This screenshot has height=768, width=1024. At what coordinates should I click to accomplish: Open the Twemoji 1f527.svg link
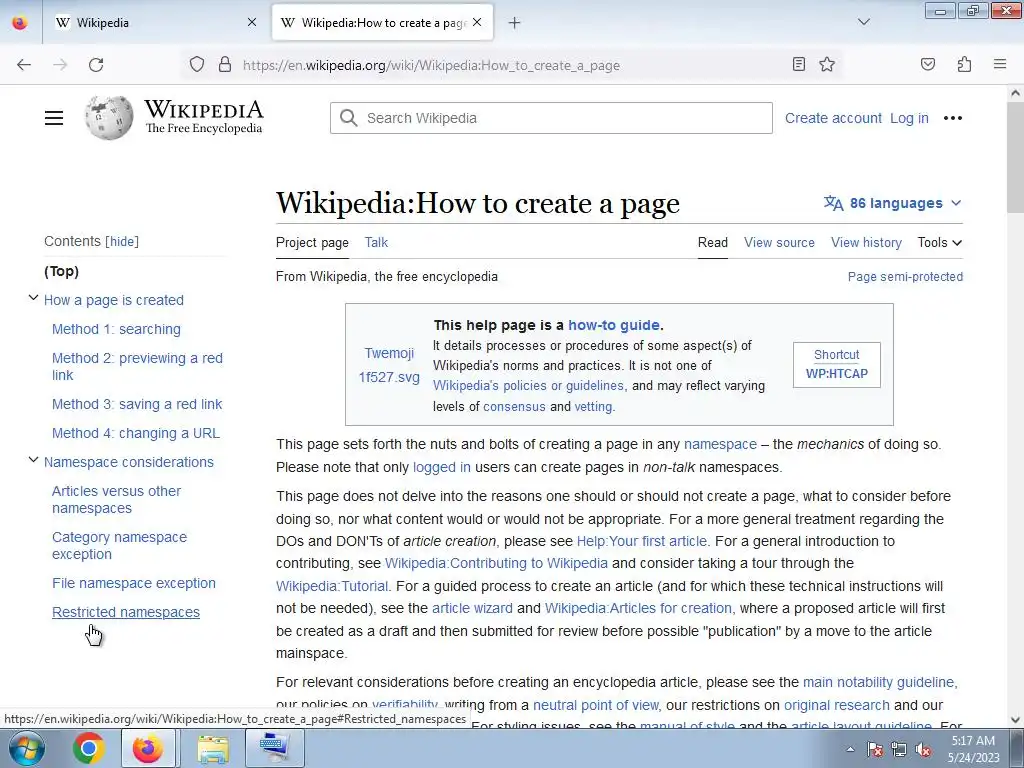389,365
